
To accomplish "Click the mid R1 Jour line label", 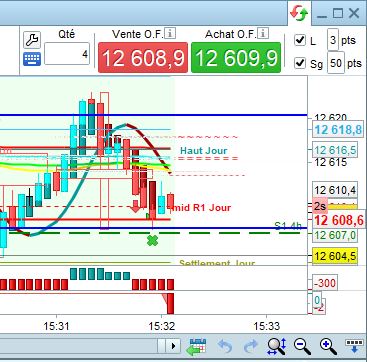I will [x=201, y=208].
